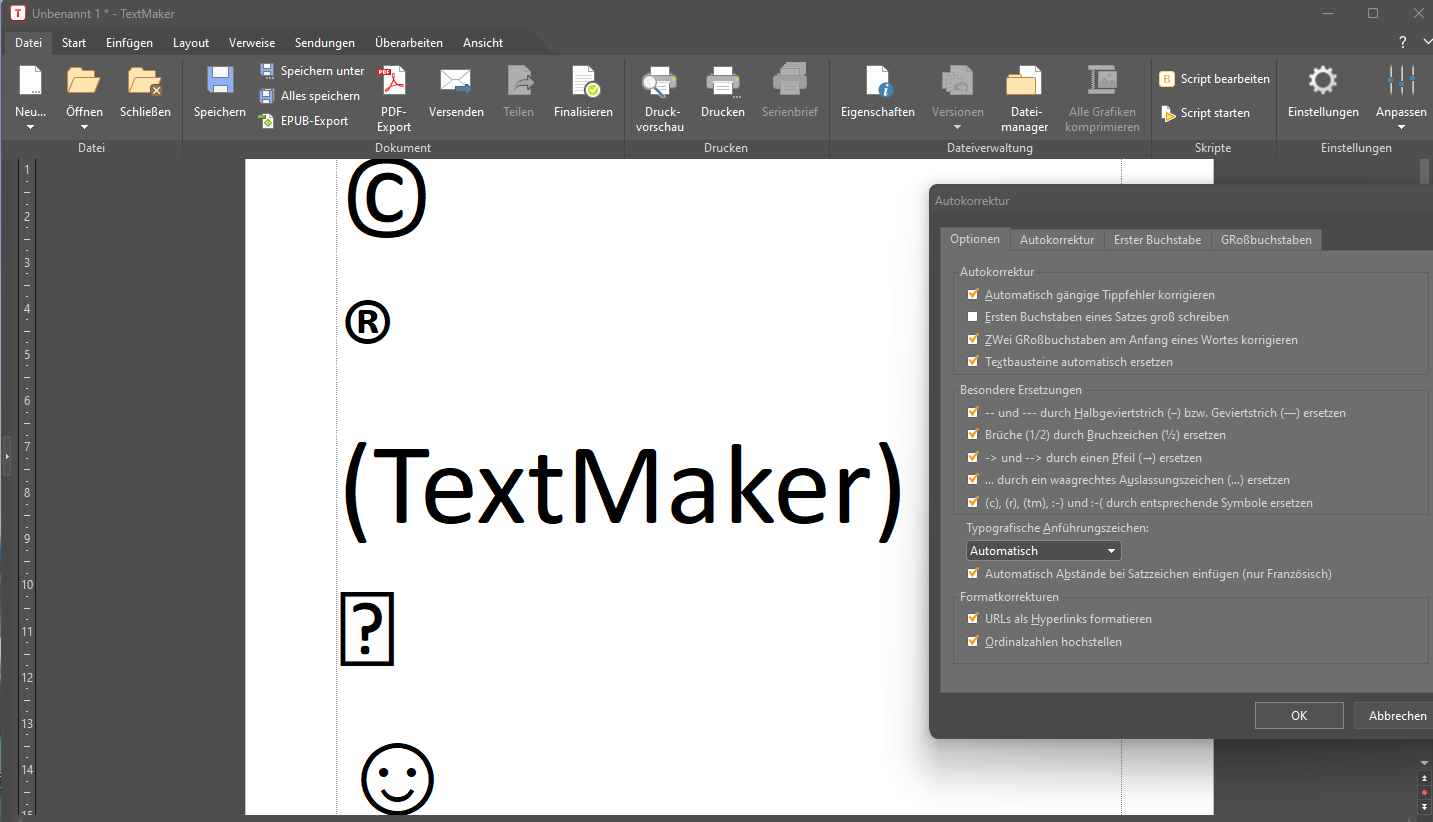This screenshot has width=1433, height=822.
Task: Switch to the Einfügen ribbon tab
Action: pyautogui.click(x=129, y=43)
